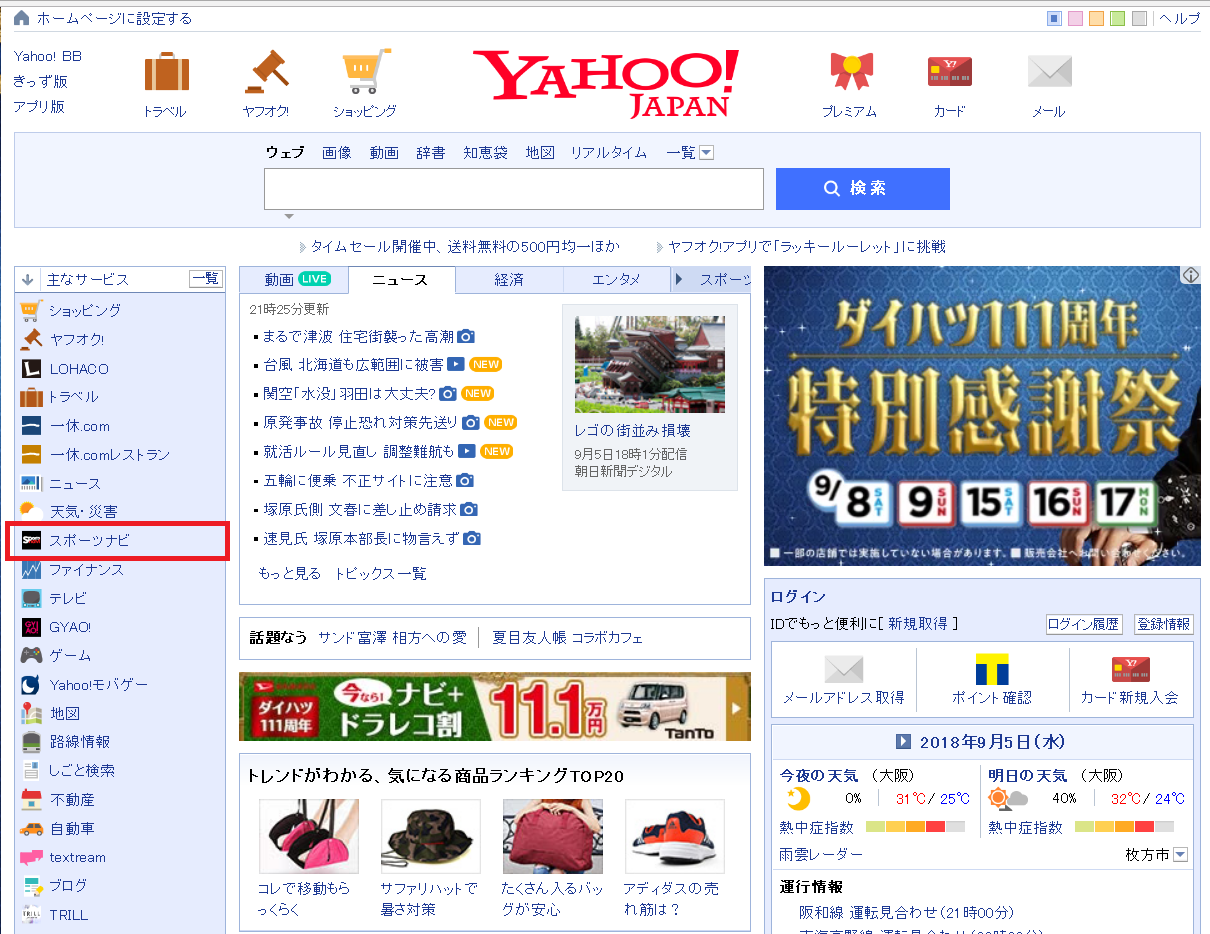Click the ポイント確認 T-point icon
1210x934 pixels.
click(x=992, y=669)
